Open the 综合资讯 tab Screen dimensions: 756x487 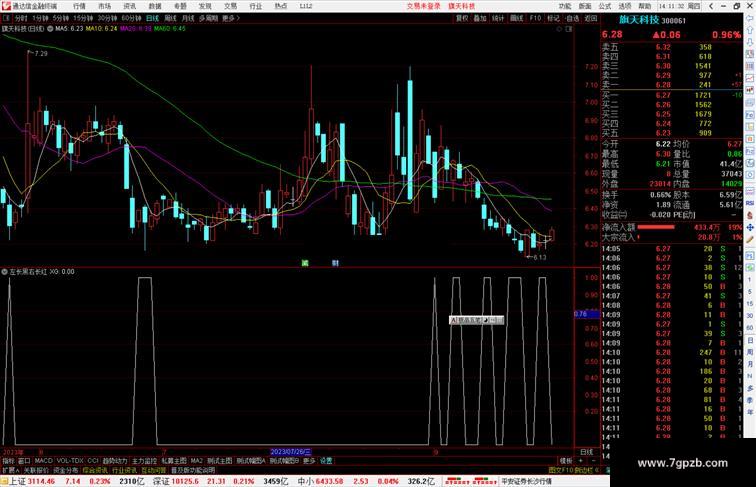tap(95, 470)
